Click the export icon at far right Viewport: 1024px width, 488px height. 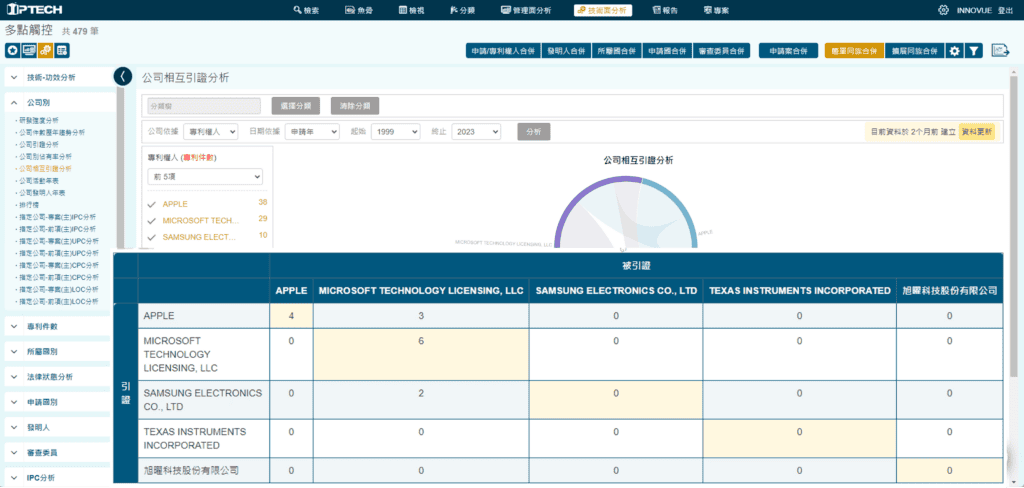click(x=999, y=50)
